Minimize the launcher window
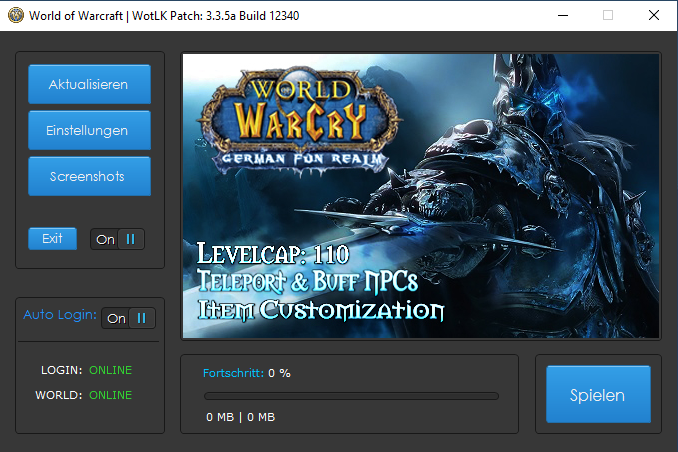Viewport: 678px width, 452px height. point(563,16)
